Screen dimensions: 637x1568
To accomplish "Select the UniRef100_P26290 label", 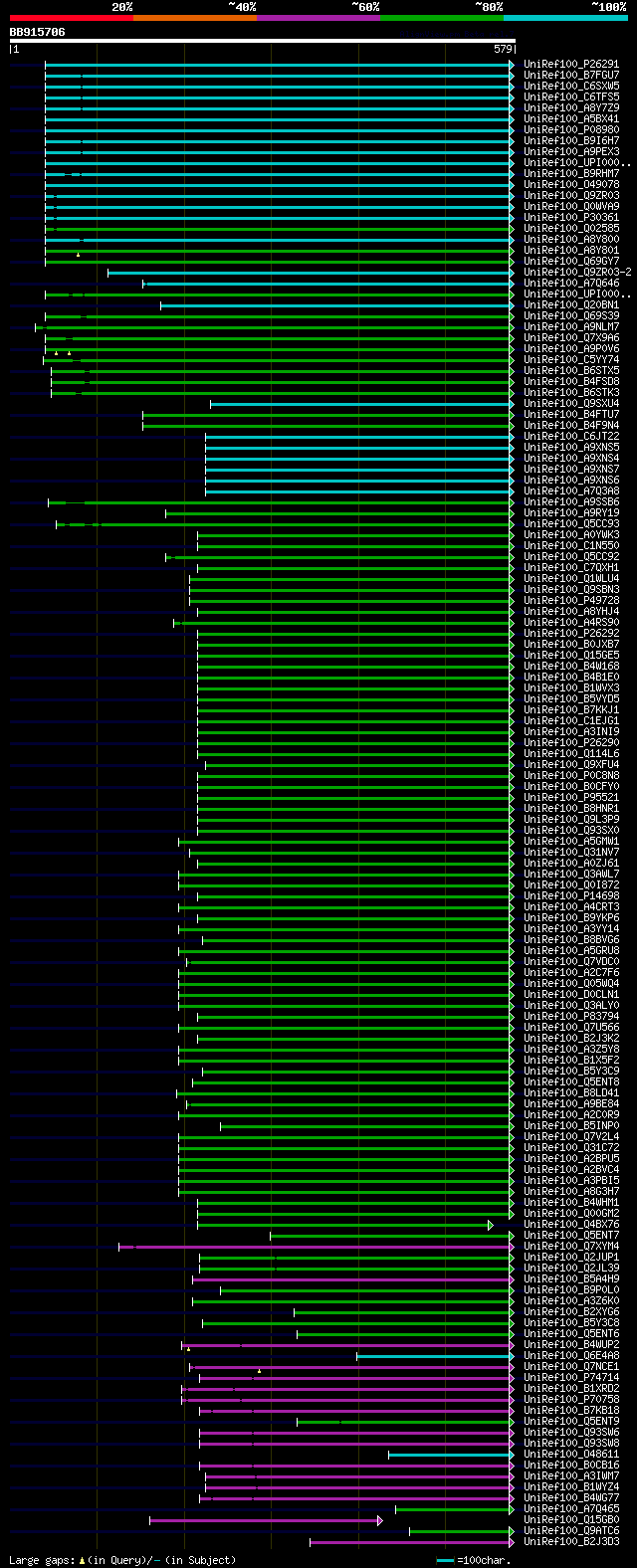I will [x=571, y=742].
